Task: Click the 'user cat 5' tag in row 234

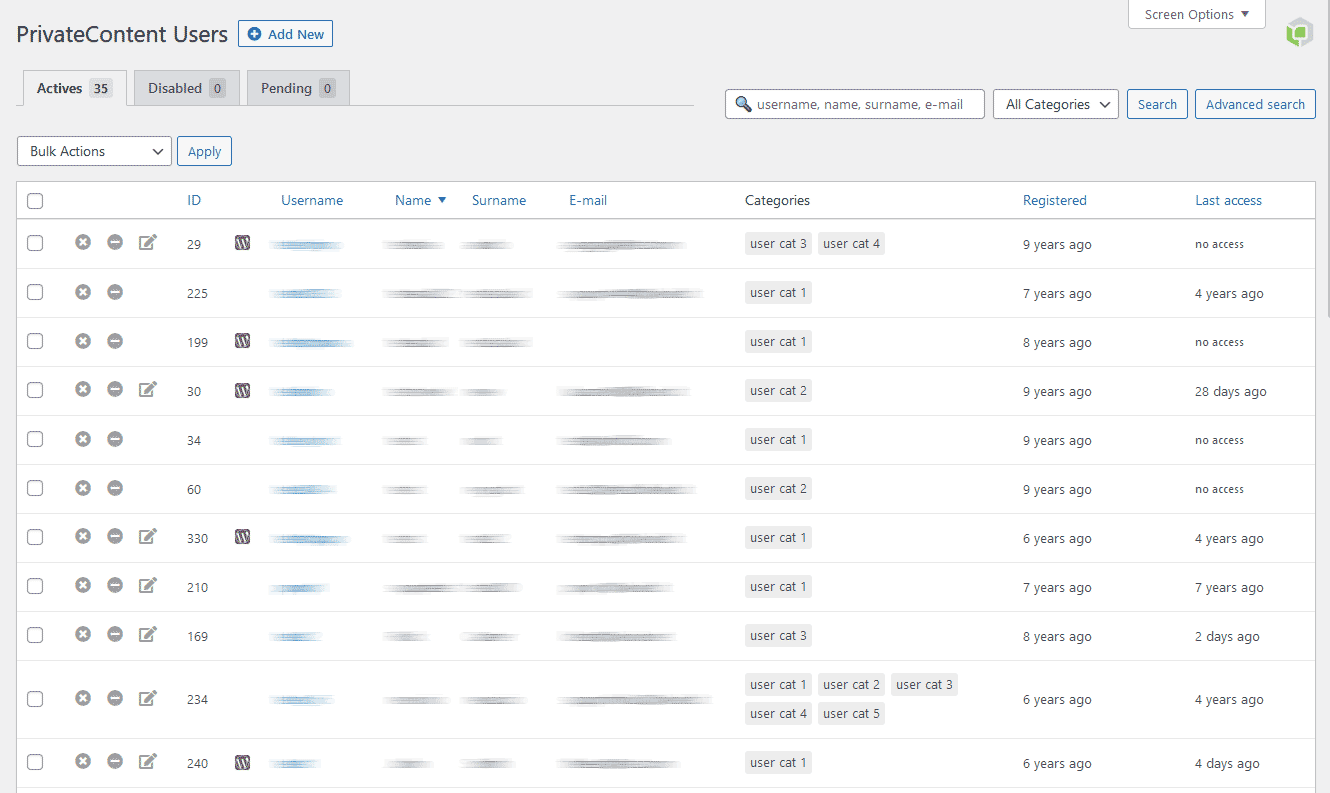Action: [x=851, y=713]
